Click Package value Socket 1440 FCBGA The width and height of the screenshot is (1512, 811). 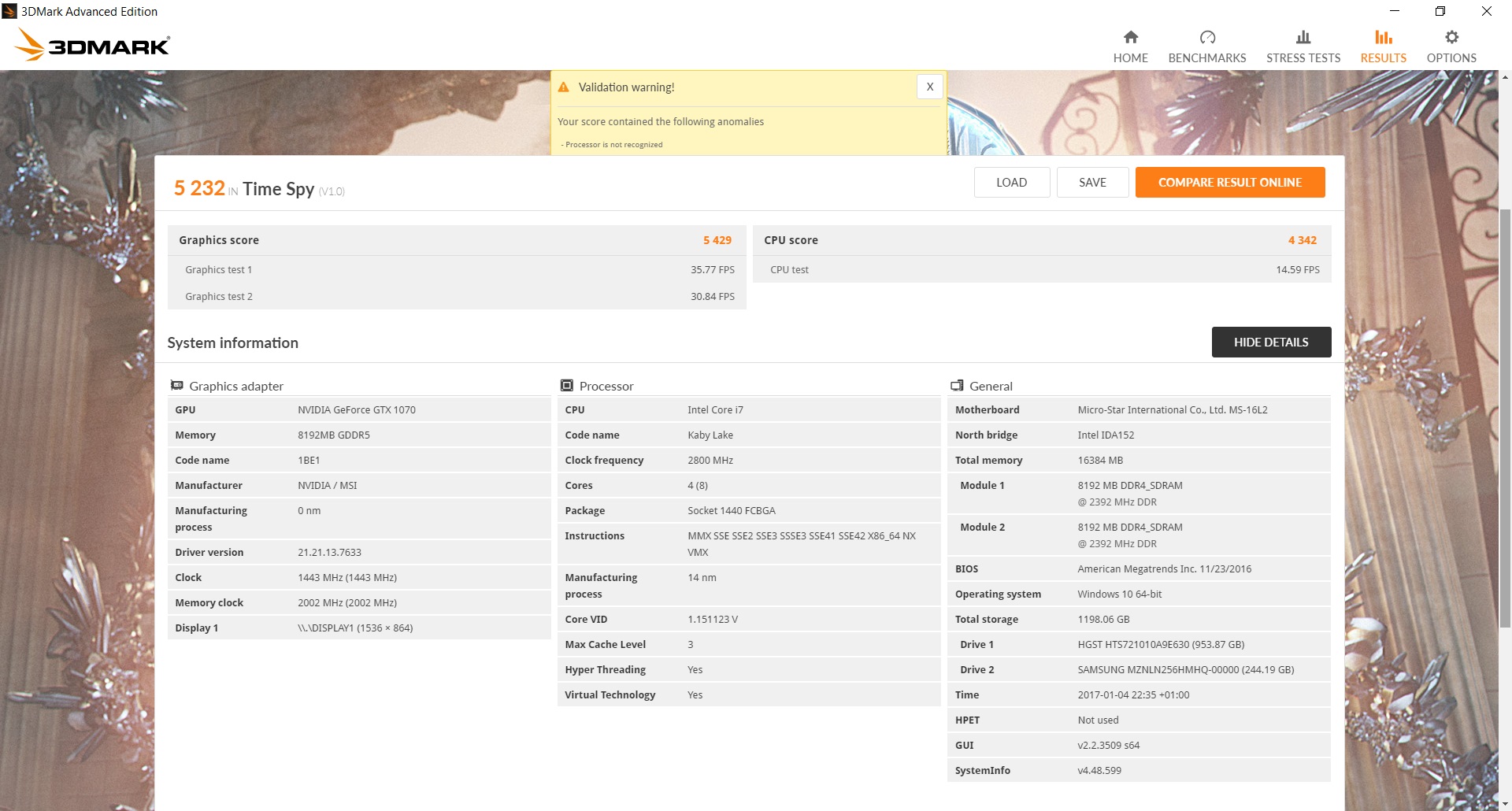click(732, 510)
